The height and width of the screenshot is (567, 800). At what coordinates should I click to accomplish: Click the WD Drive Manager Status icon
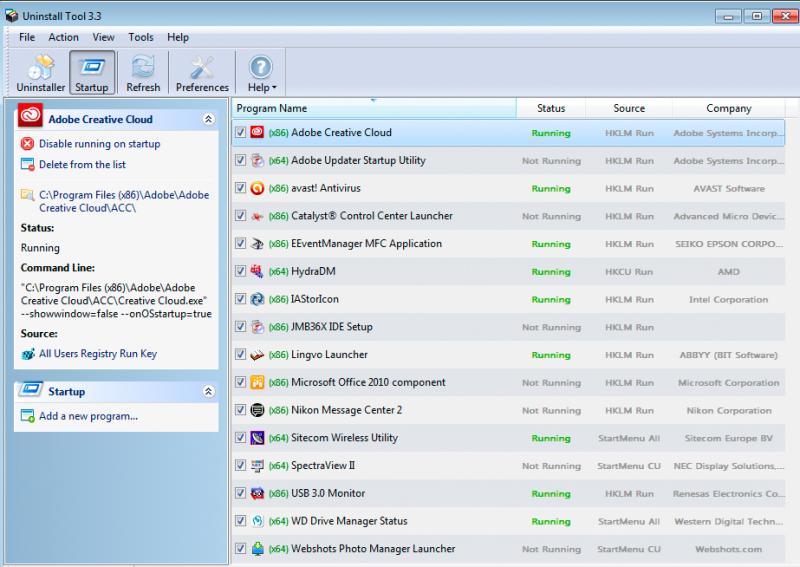[257, 521]
